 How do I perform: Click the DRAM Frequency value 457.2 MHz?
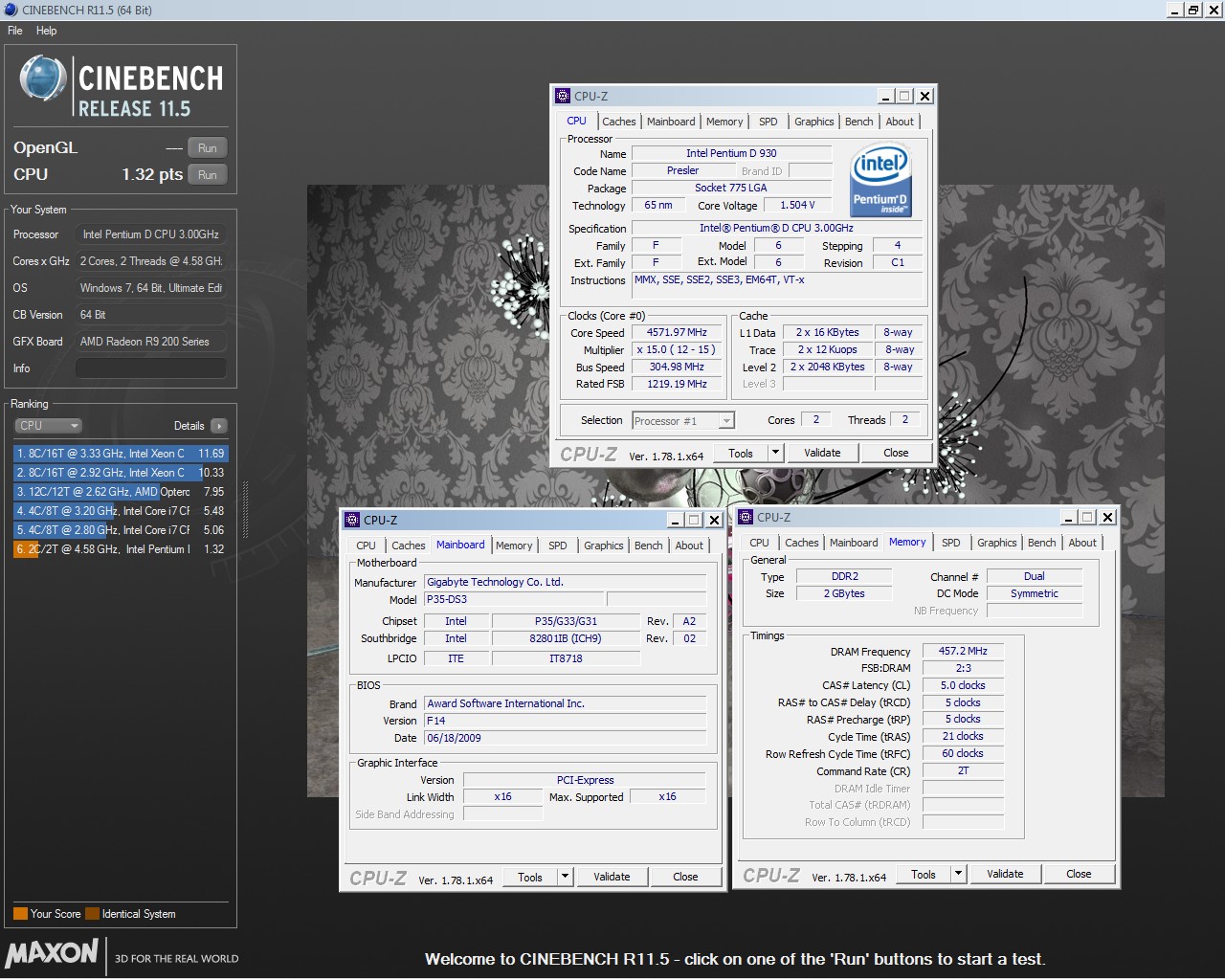(963, 651)
